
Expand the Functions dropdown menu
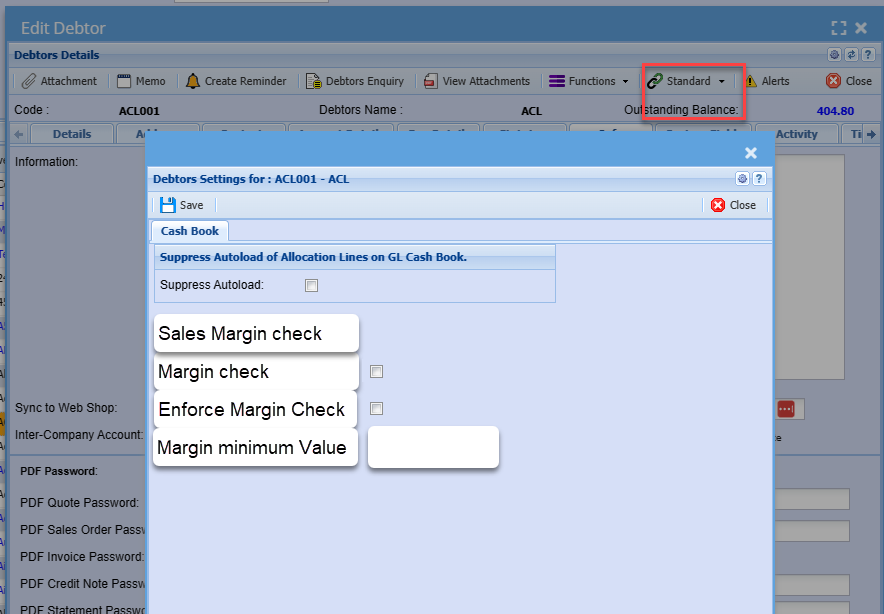[589, 81]
